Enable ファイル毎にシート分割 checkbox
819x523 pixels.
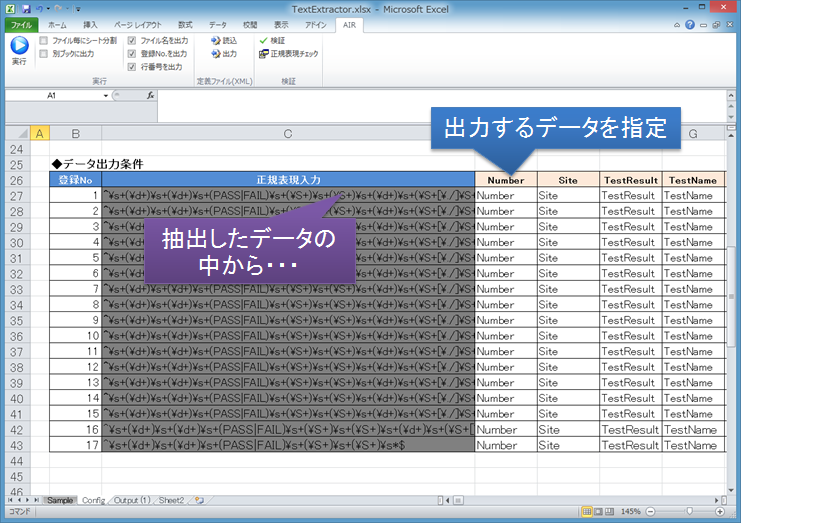click(x=43, y=41)
